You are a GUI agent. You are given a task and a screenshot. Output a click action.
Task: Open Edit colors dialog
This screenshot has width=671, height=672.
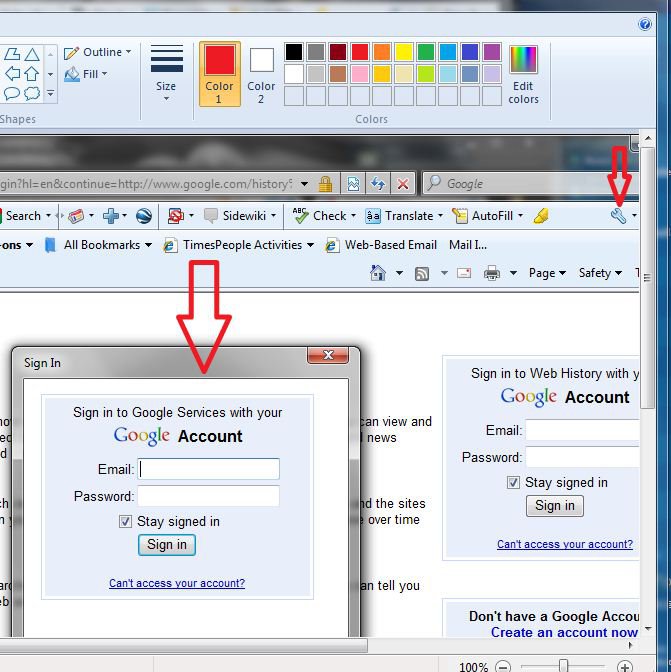pyautogui.click(x=523, y=75)
